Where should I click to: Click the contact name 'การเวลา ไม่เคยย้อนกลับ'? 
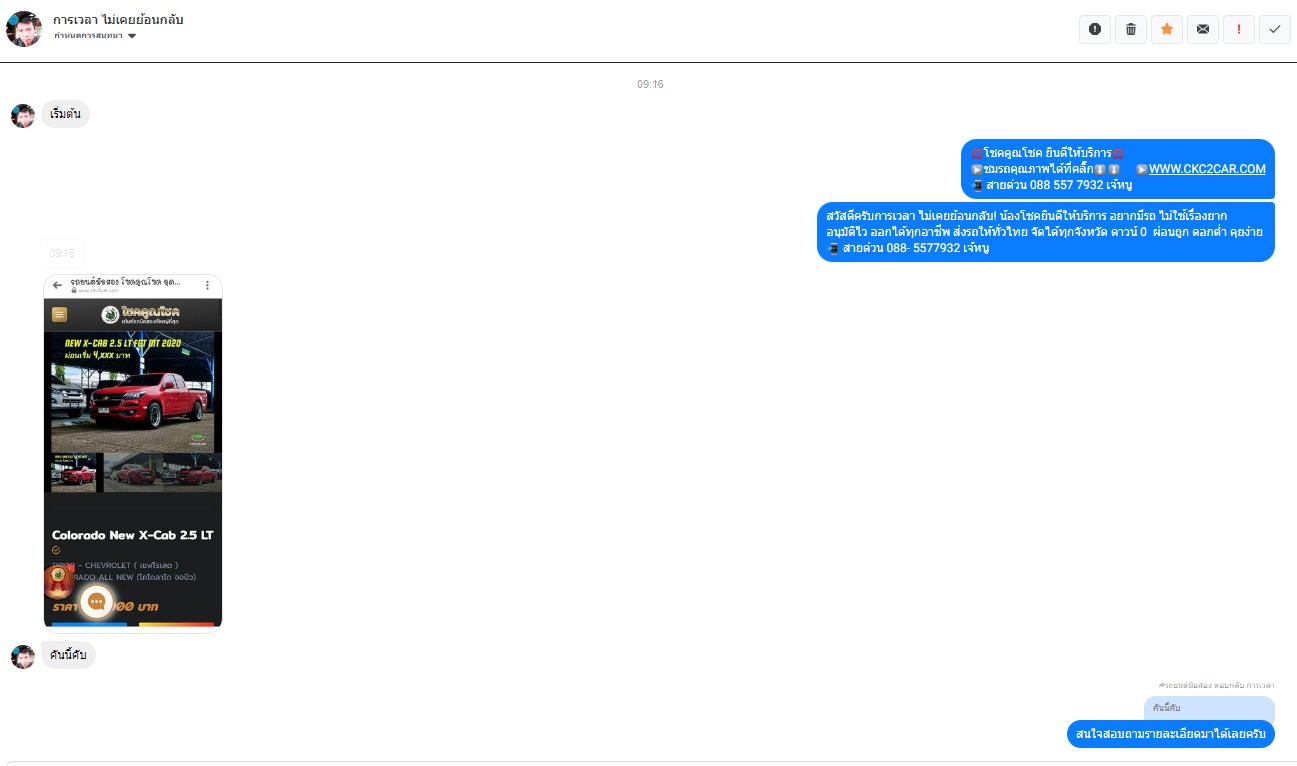[118, 19]
